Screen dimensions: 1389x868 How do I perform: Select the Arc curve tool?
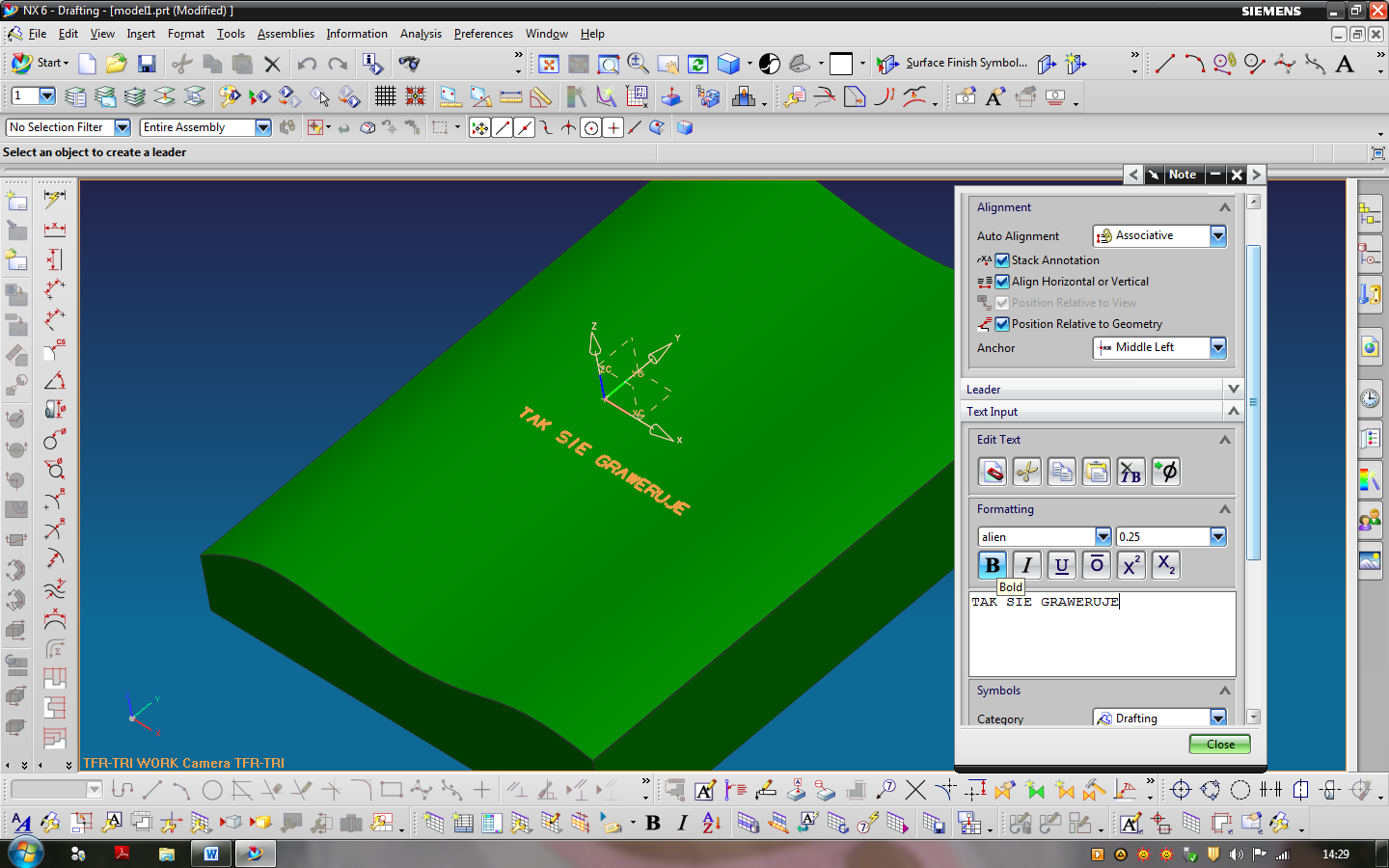(1195, 64)
